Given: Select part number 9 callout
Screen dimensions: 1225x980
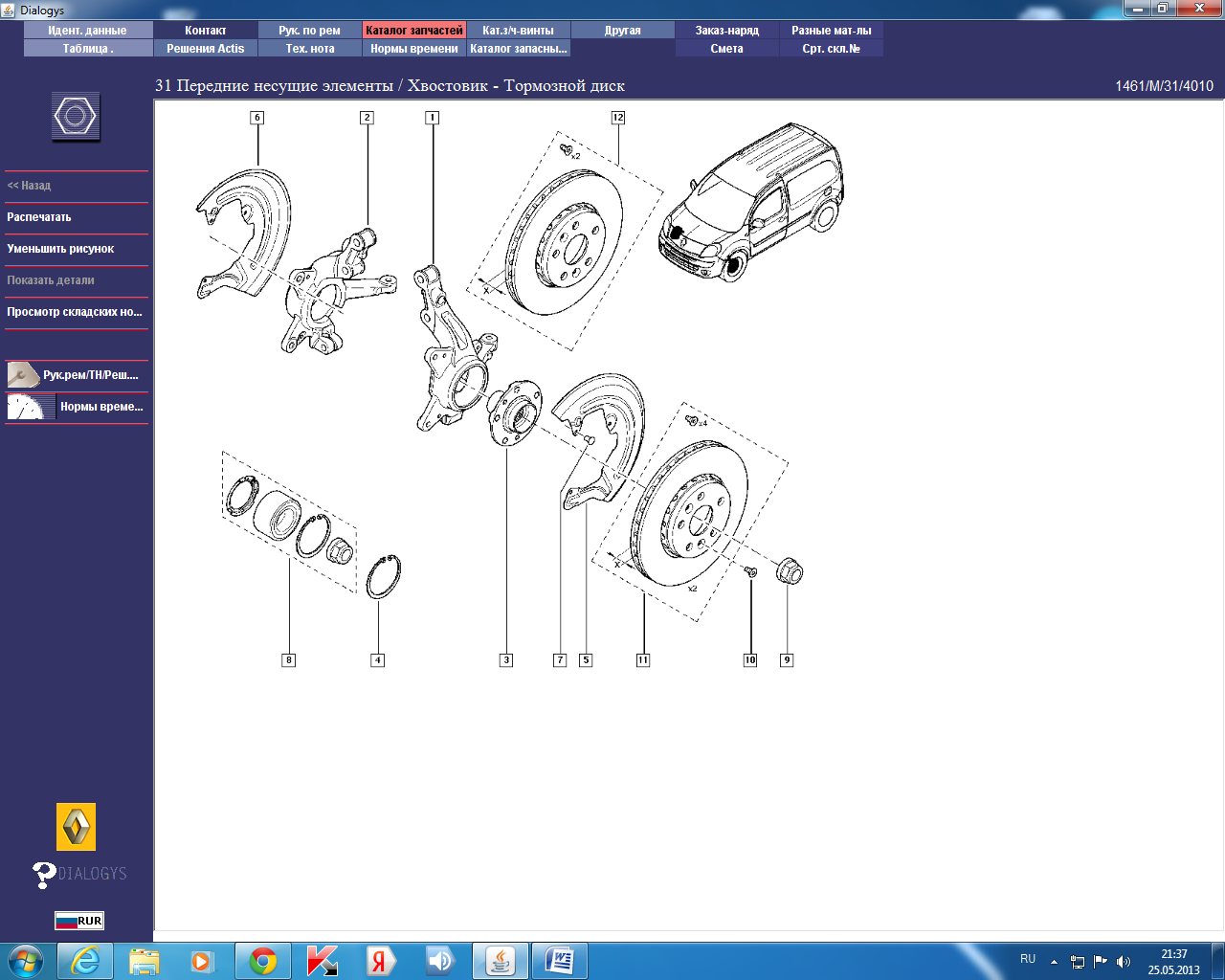Looking at the screenshot, I should coord(787,660).
